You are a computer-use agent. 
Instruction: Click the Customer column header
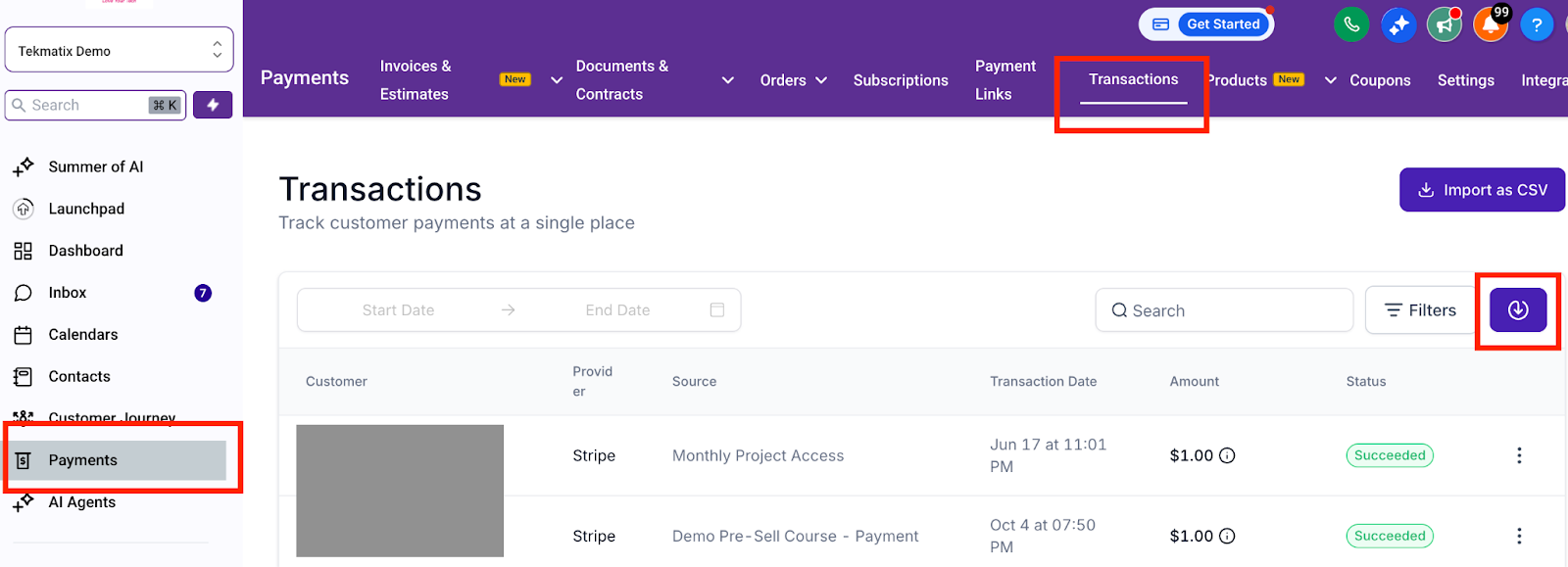coord(336,381)
